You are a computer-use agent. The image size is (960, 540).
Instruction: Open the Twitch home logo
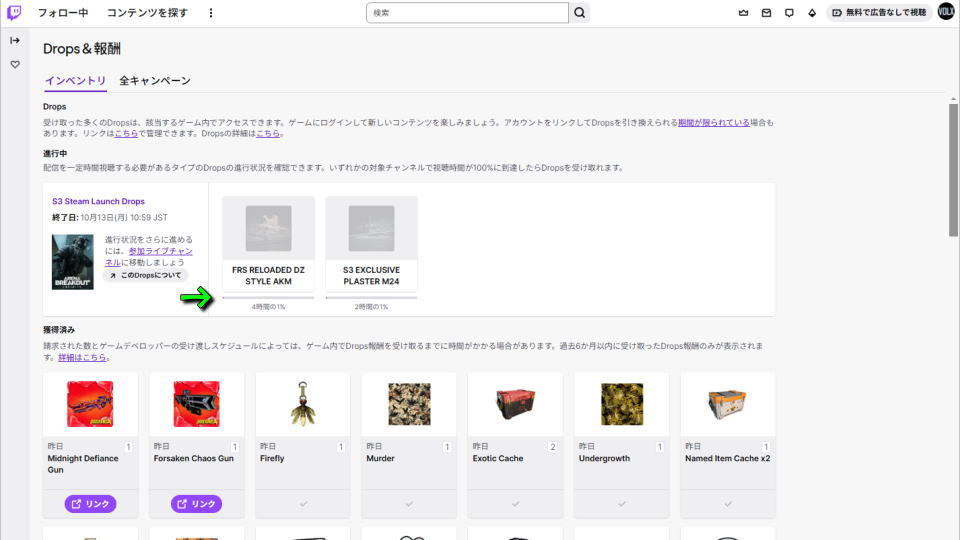pyautogui.click(x=13, y=12)
